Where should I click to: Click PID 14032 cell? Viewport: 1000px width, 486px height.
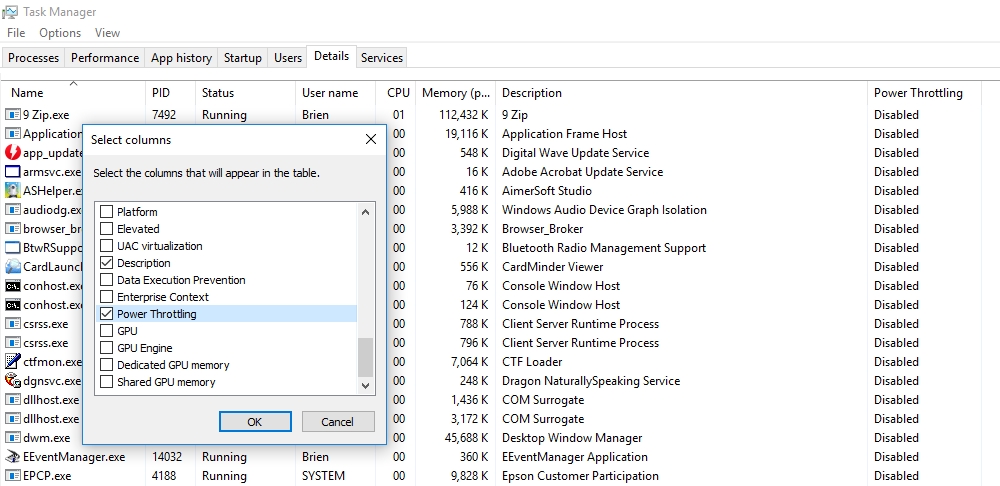(166, 457)
